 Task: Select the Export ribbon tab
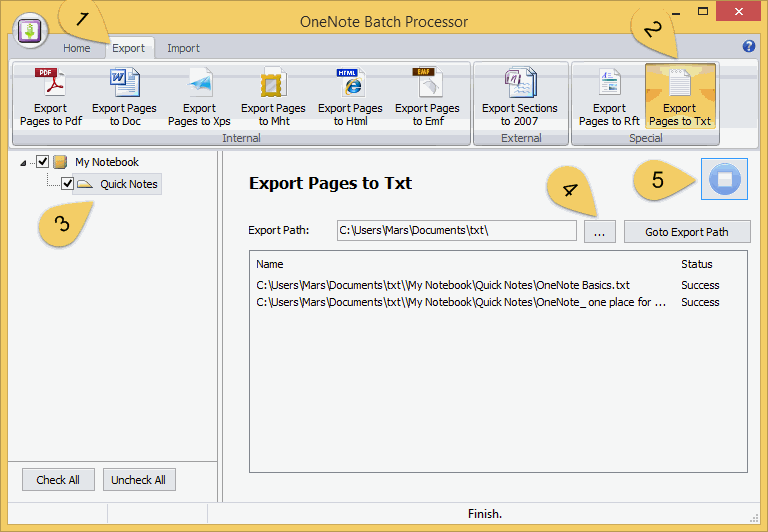point(129,48)
